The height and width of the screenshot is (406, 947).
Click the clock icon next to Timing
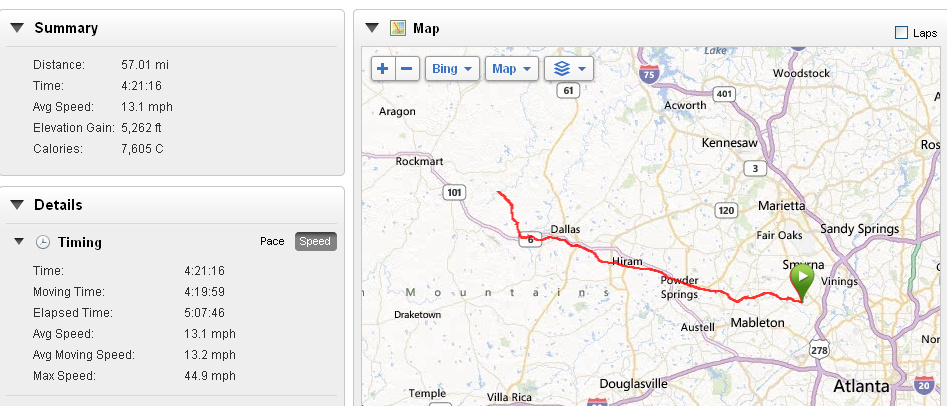point(42,242)
